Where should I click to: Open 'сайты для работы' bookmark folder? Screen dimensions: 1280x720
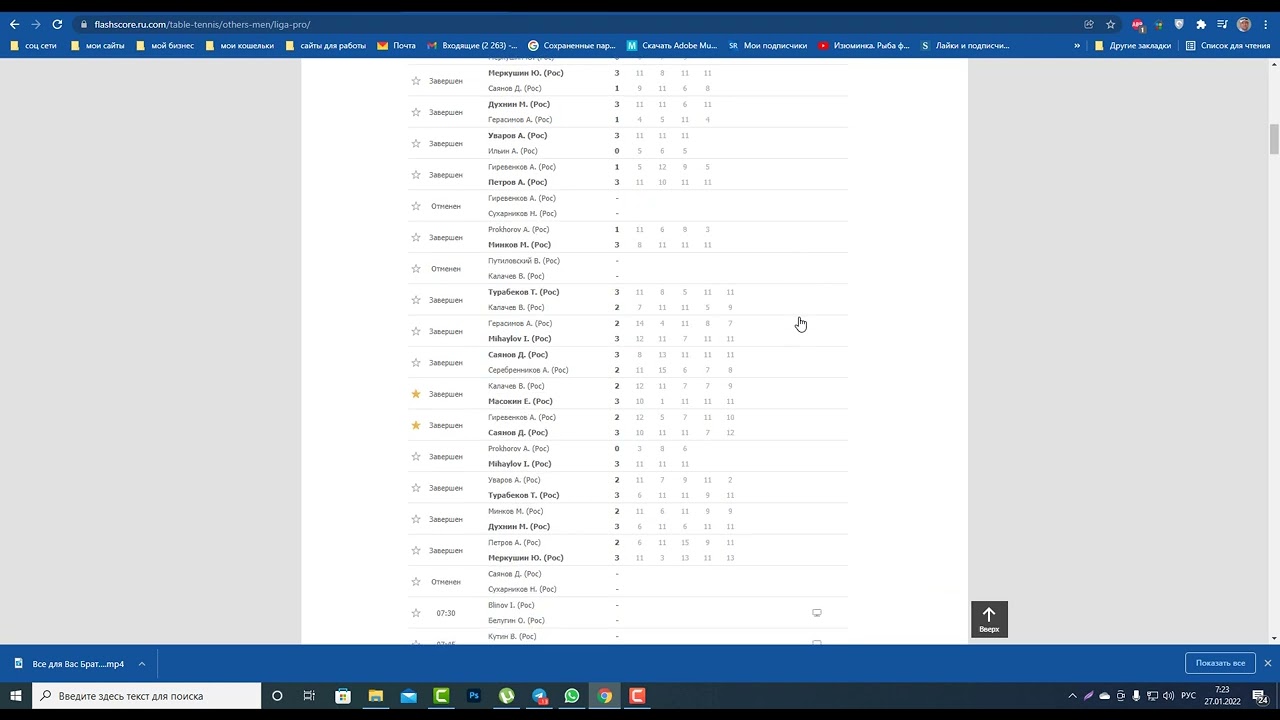pos(325,45)
